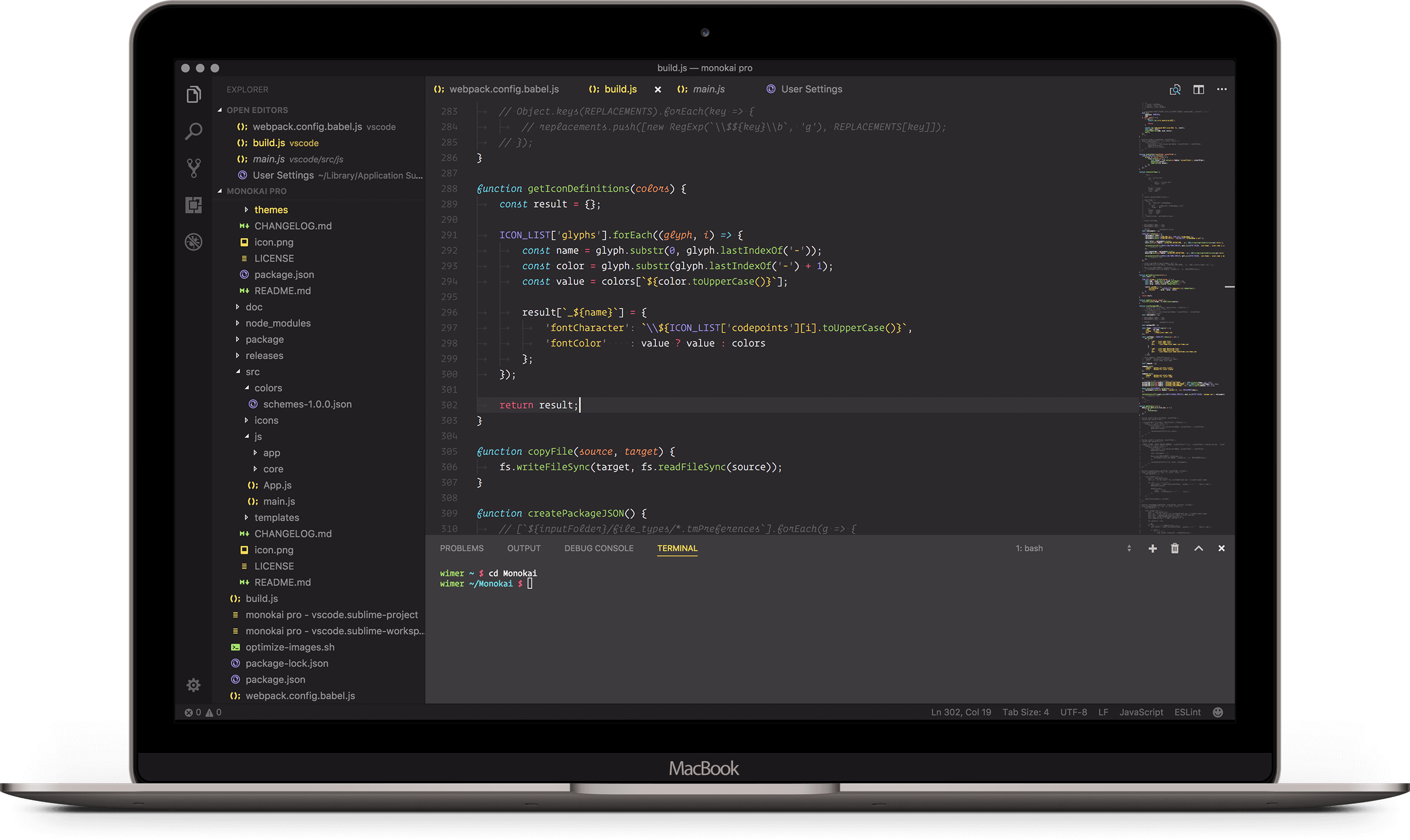Expand the themes folder
The image size is (1410, 840).
(x=270, y=210)
